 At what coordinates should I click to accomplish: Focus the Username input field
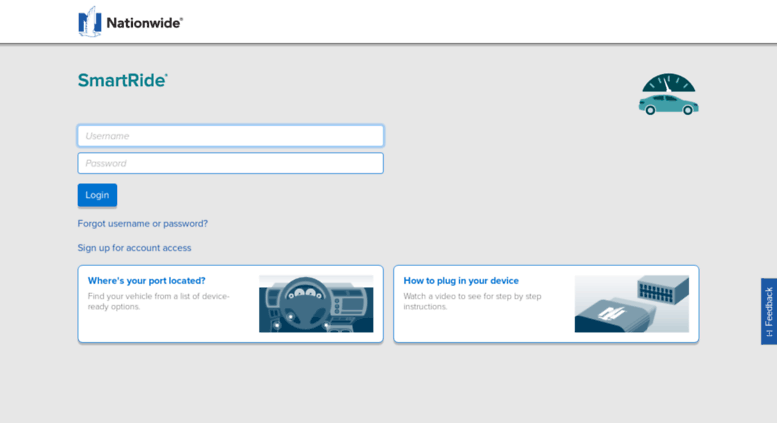pos(230,136)
